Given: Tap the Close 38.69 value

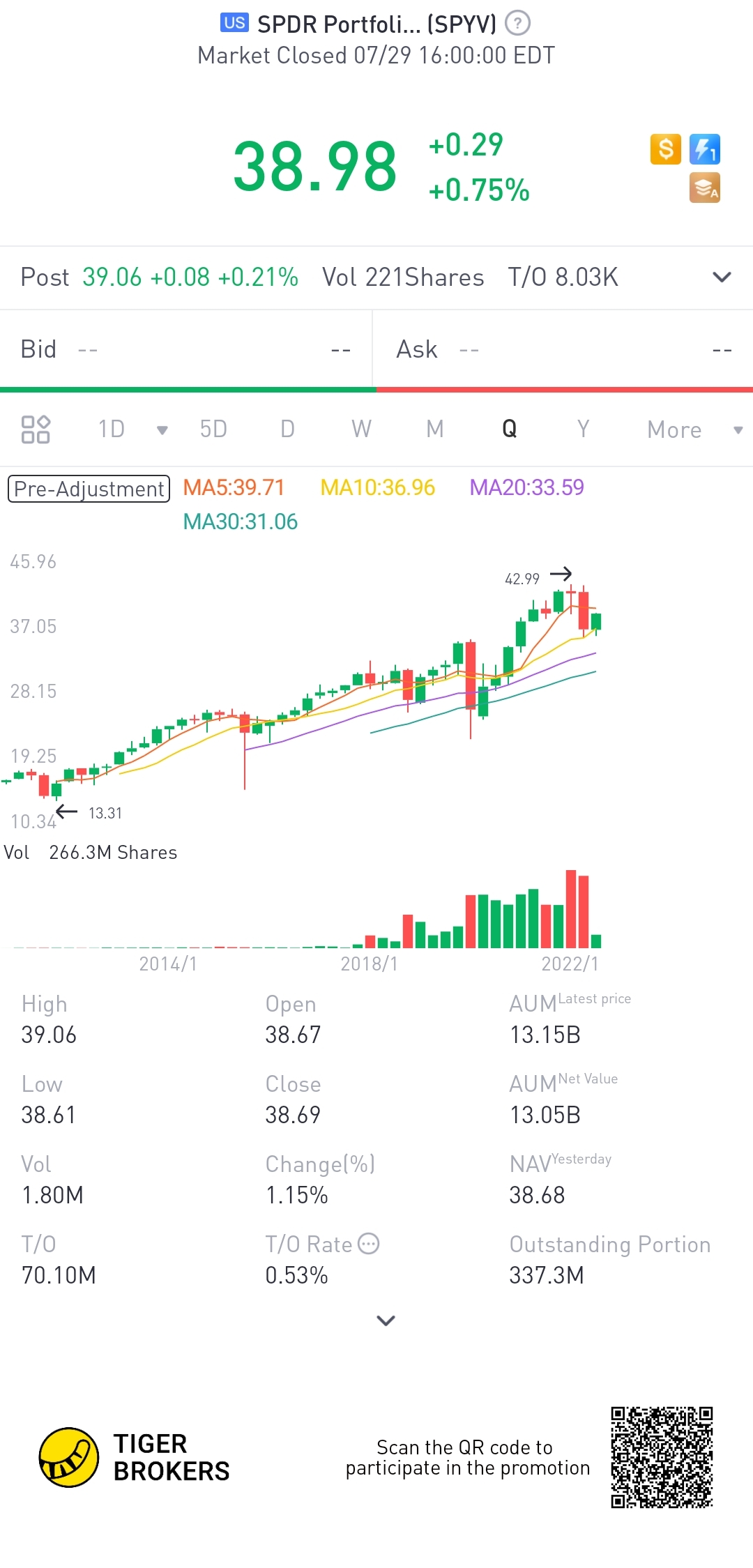Looking at the screenshot, I should 293,1115.
